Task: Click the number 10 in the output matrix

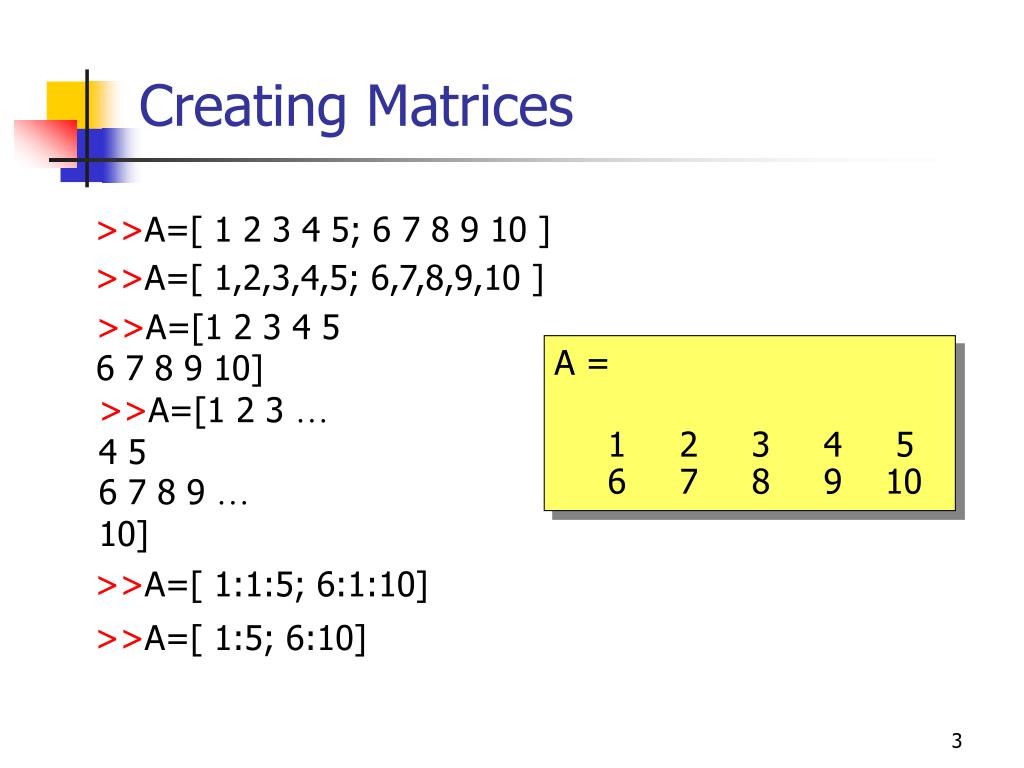Action: click(x=904, y=482)
